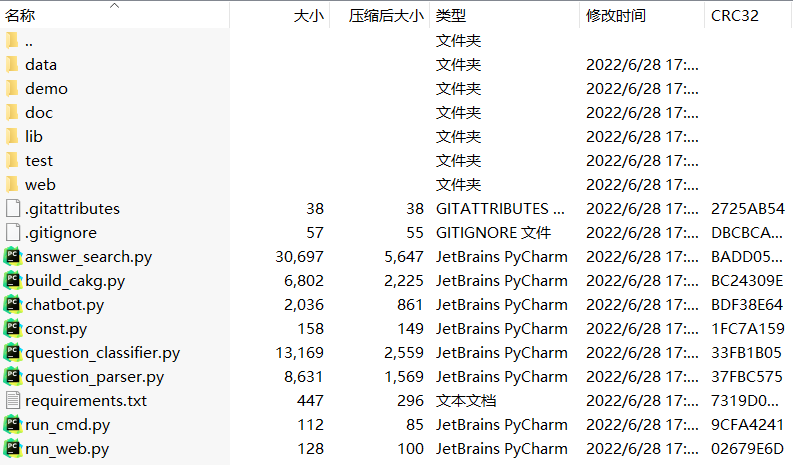Select the 'test' folder name
This screenshot has width=793, height=465.
coord(39,160)
